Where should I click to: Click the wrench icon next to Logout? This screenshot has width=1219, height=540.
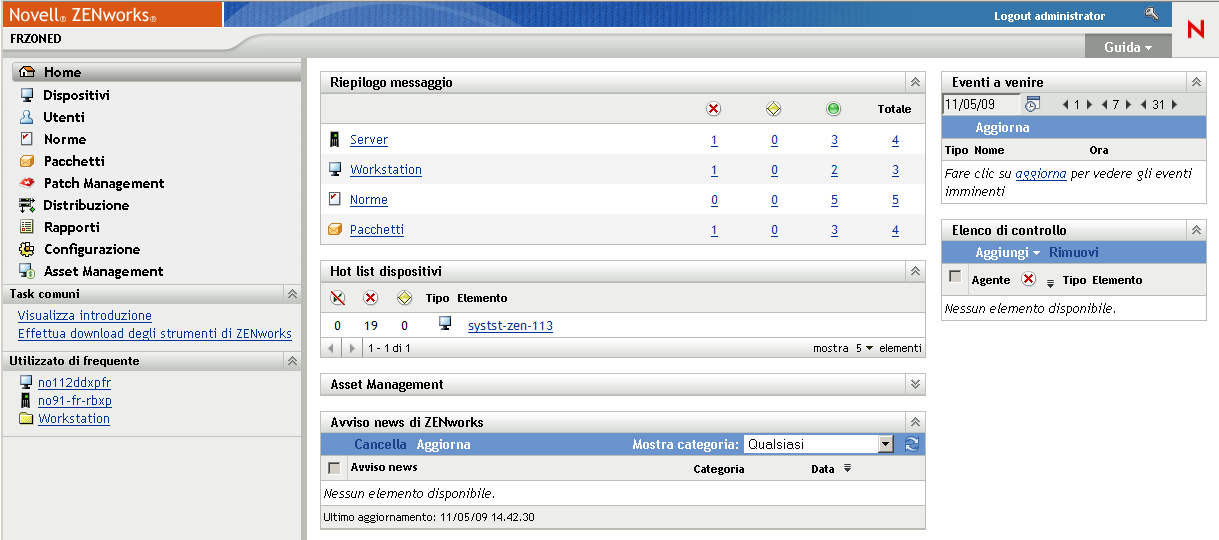pyautogui.click(x=1151, y=14)
